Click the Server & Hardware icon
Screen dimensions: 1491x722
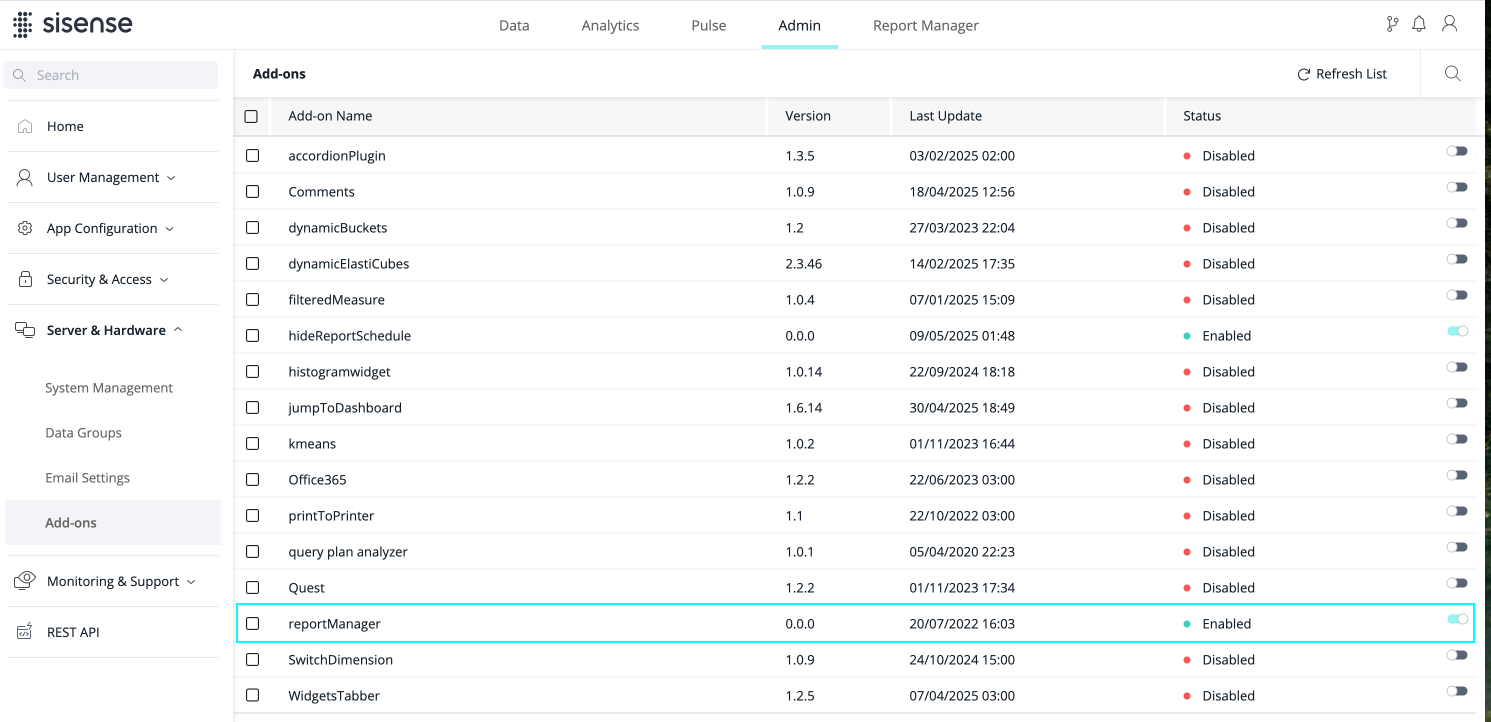(x=25, y=330)
